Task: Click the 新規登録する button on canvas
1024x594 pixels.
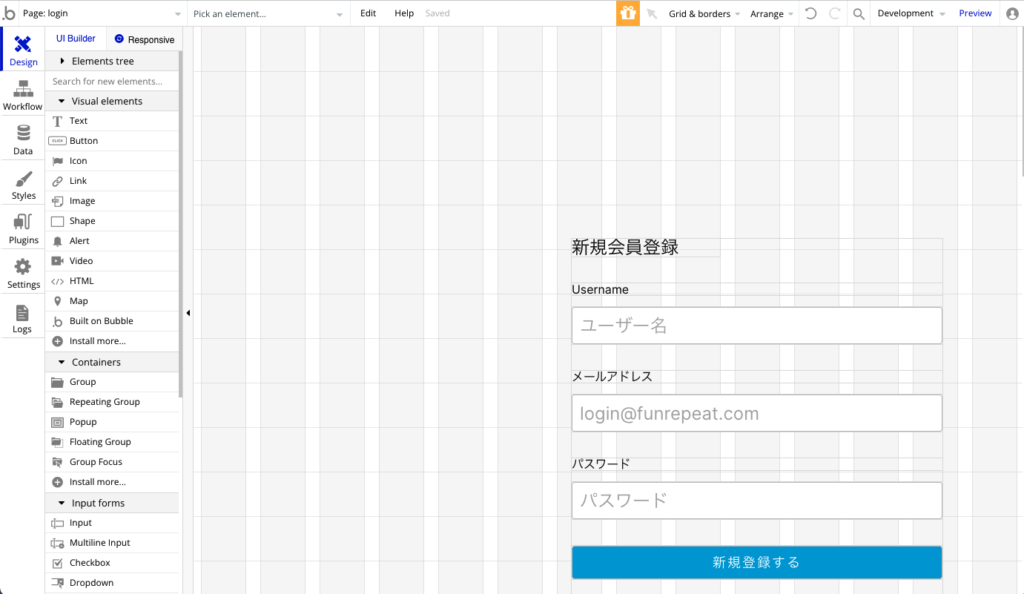Action: [x=756, y=562]
